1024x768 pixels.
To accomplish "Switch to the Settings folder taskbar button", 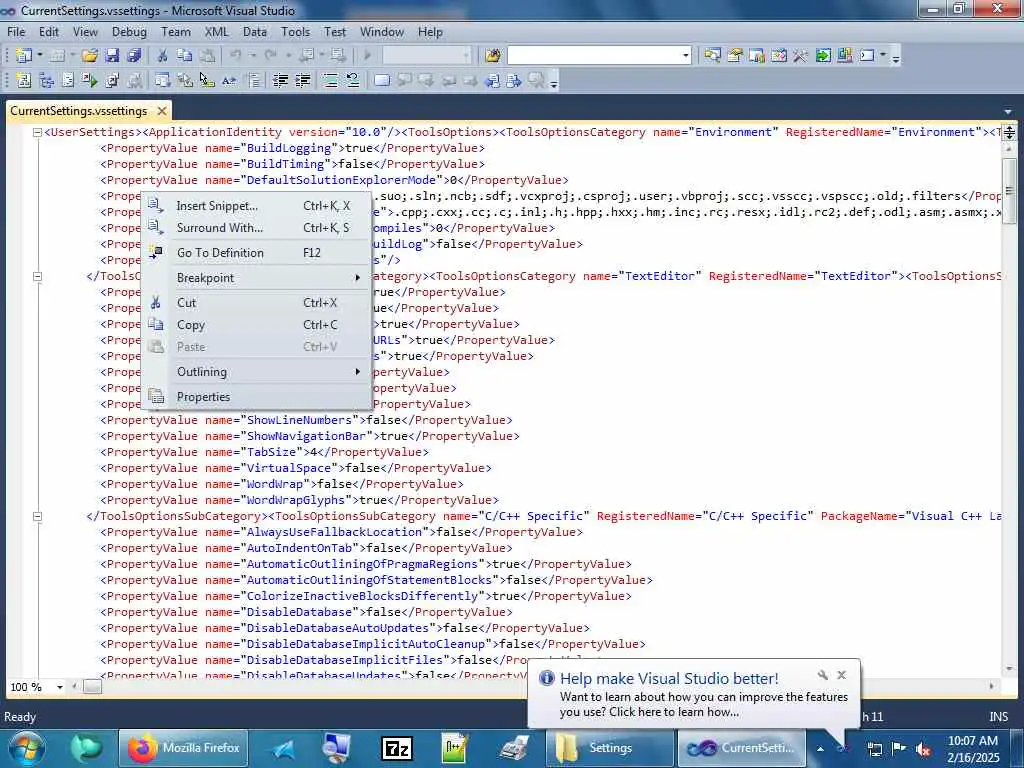I will [x=610, y=748].
